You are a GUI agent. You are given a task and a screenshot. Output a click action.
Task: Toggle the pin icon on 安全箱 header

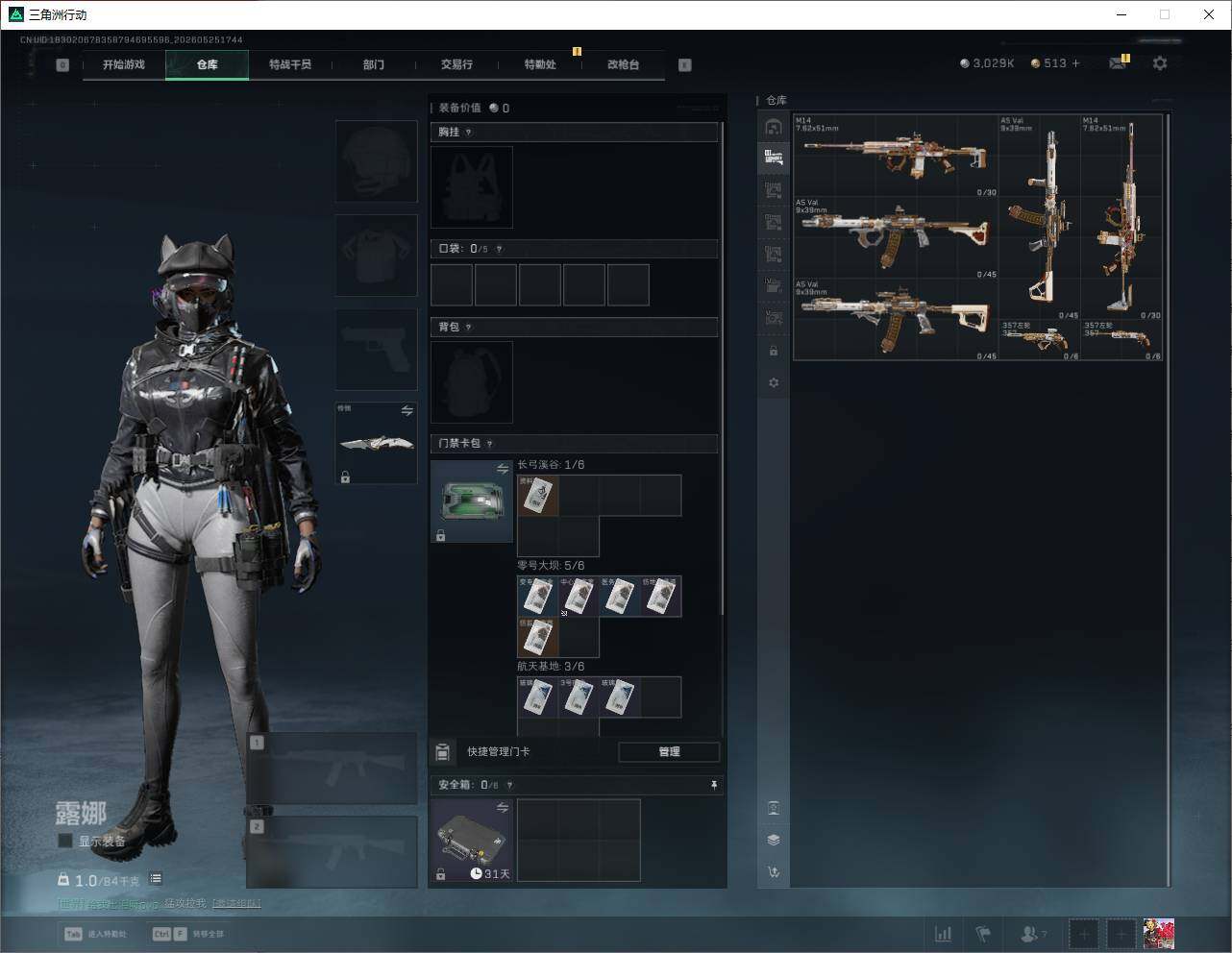(x=713, y=785)
